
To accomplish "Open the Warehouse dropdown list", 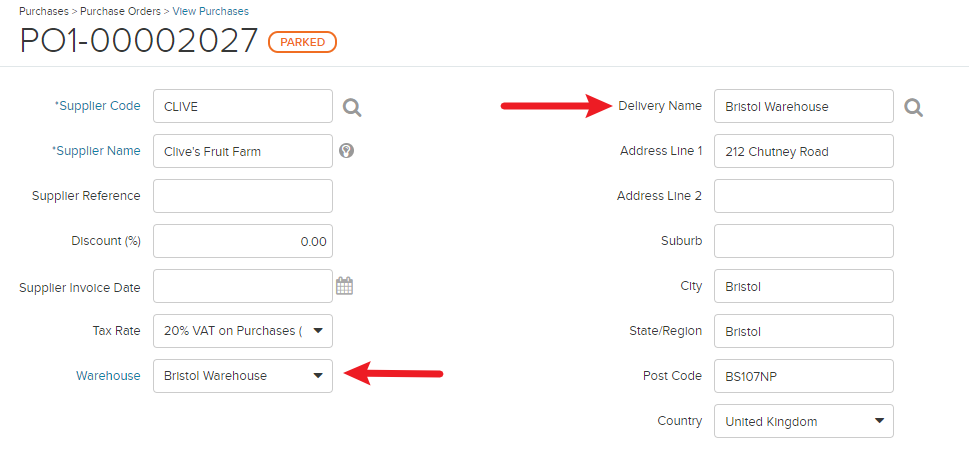I will pos(243,376).
